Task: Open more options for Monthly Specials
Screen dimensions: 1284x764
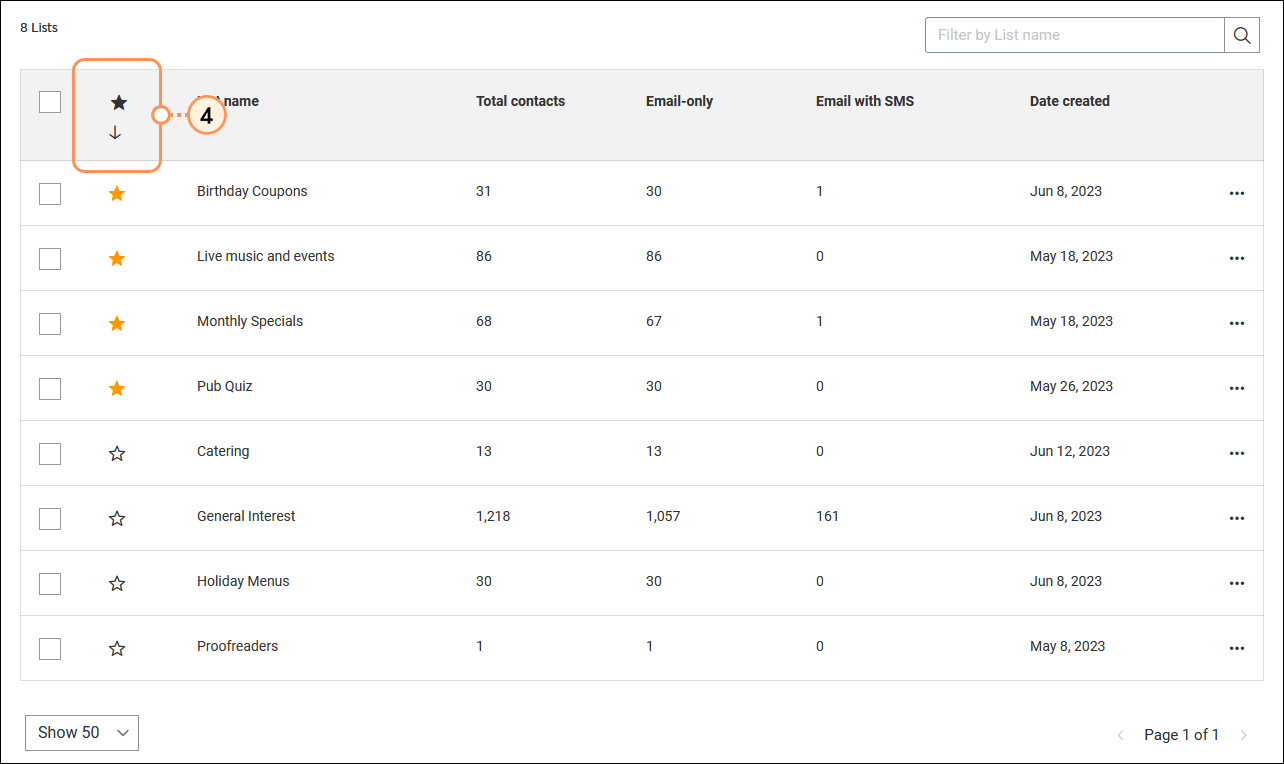Action: [1236, 323]
